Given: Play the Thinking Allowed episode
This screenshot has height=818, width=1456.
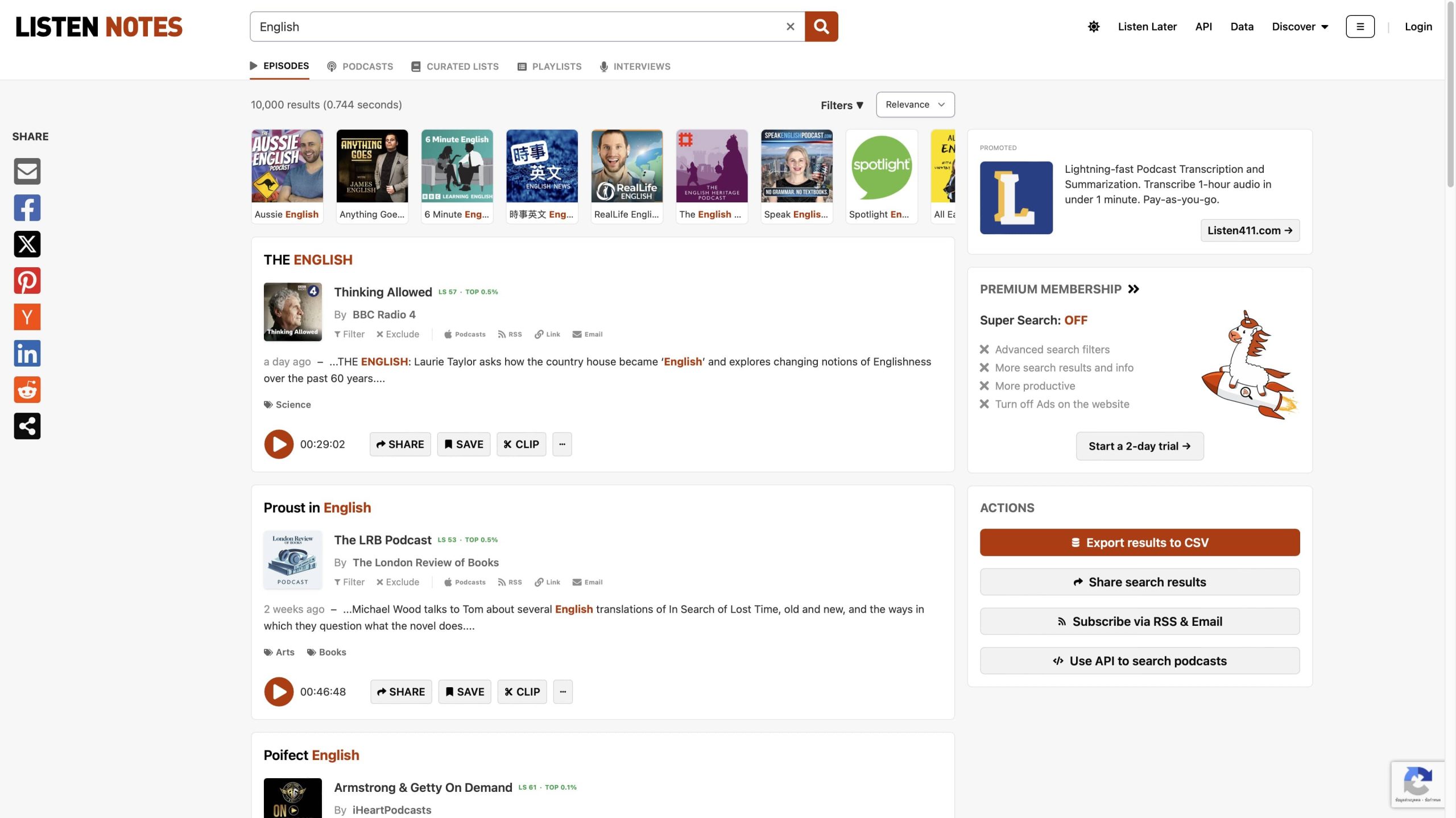Looking at the screenshot, I should pyautogui.click(x=279, y=444).
